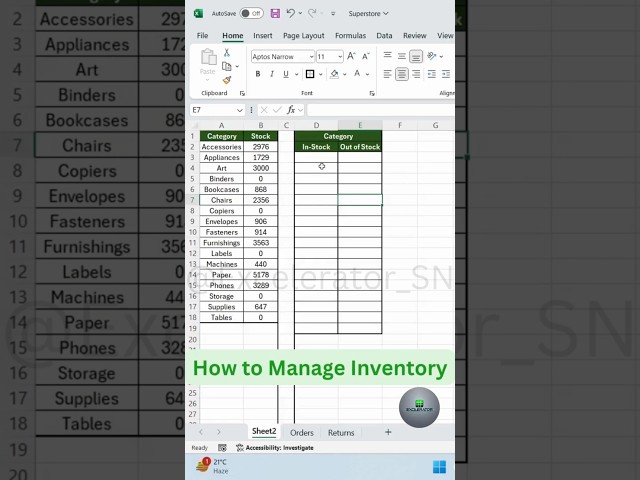Open the Undo history dropdown
Viewport: 640px width, 480px height.
(x=300, y=13)
